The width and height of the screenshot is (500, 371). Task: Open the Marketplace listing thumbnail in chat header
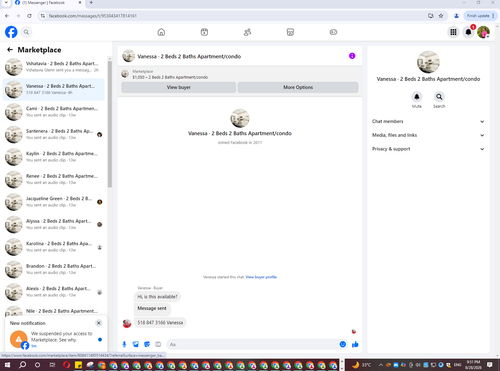125,74
